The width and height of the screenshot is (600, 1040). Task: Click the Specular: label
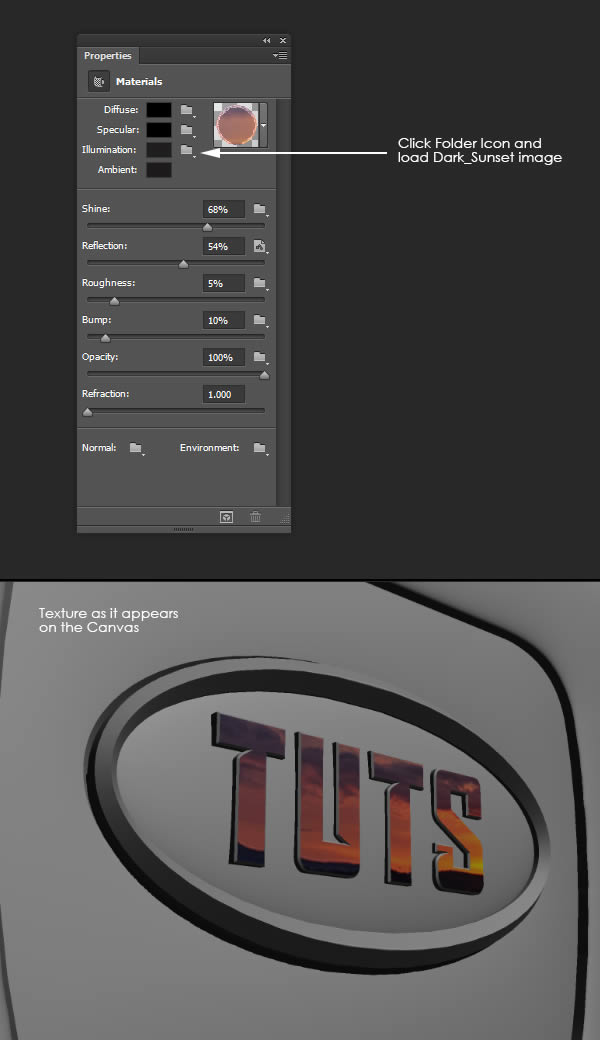tap(118, 130)
